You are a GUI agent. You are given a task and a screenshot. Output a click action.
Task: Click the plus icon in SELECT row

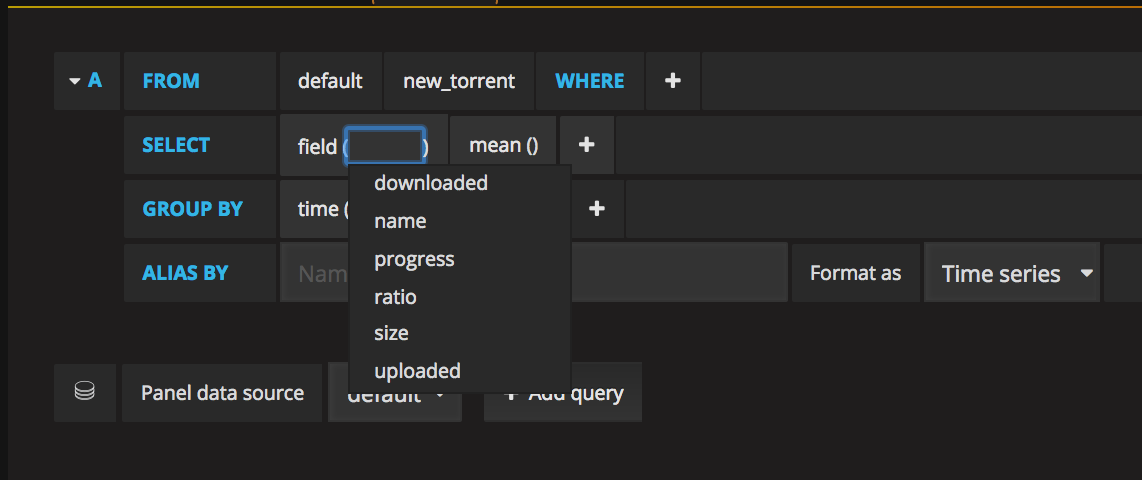coord(587,145)
